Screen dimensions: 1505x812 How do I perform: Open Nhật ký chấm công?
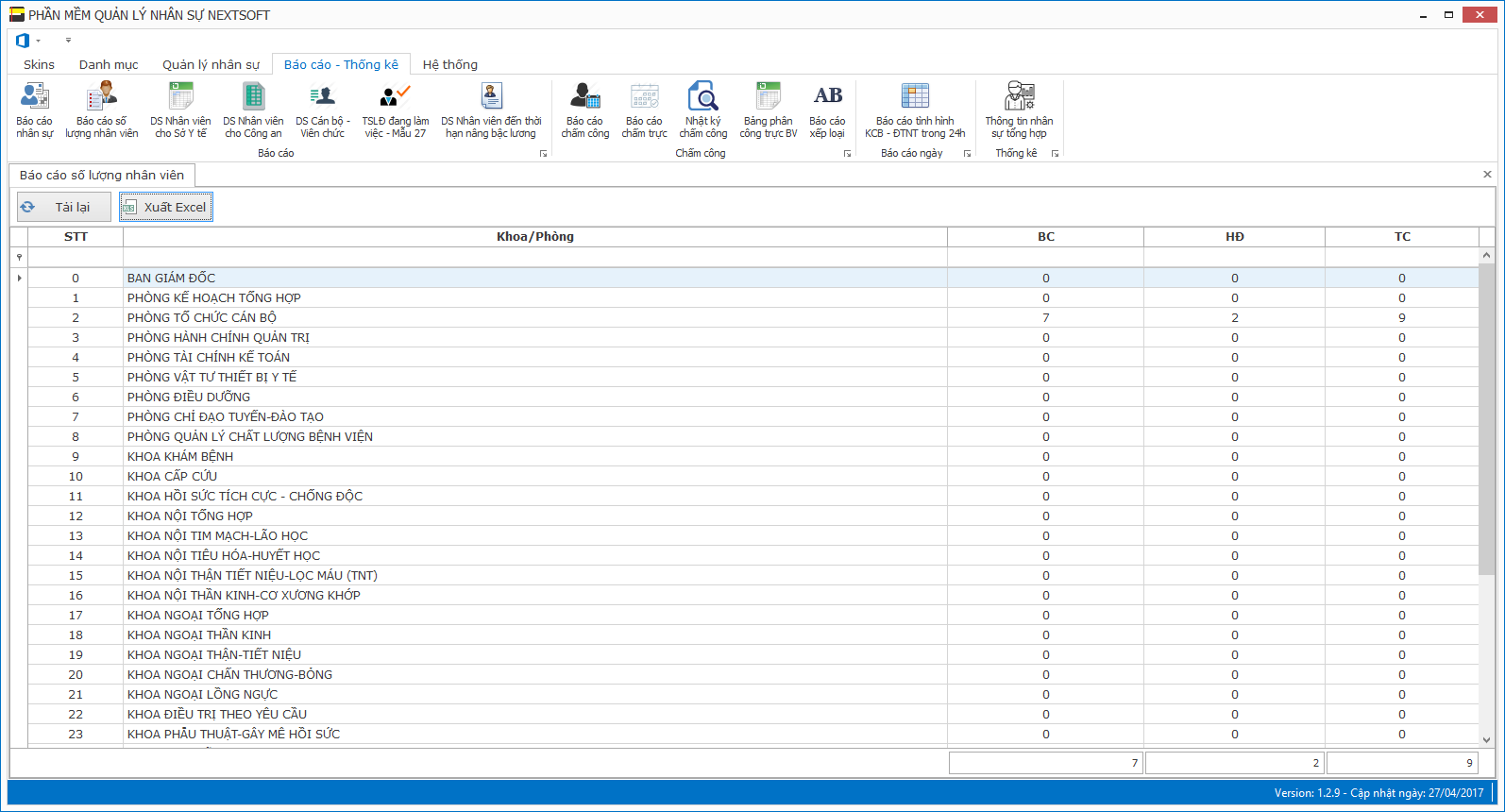point(703,110)
